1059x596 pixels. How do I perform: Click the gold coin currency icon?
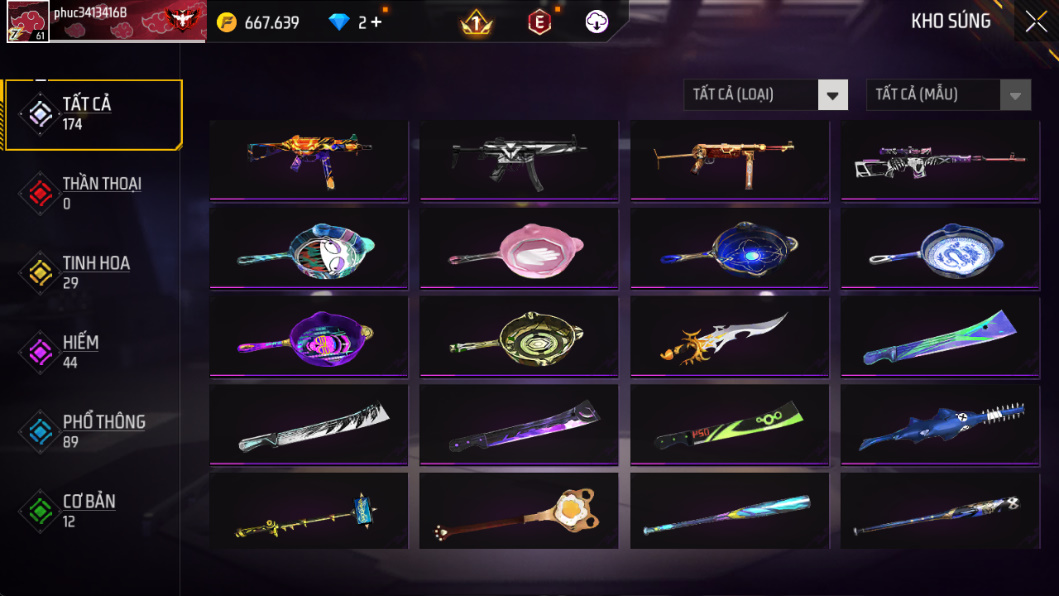click(227, 22)
